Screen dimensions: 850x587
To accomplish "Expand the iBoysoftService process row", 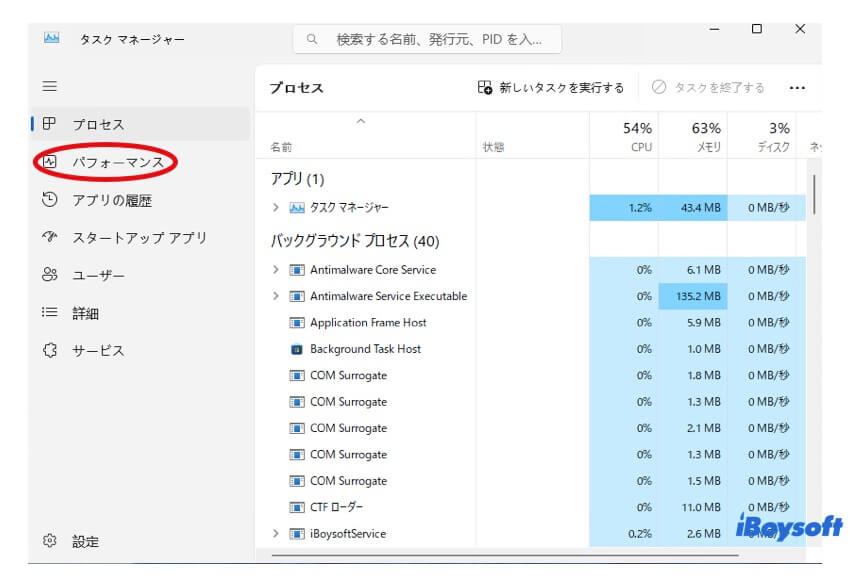I will click(276, 534).
